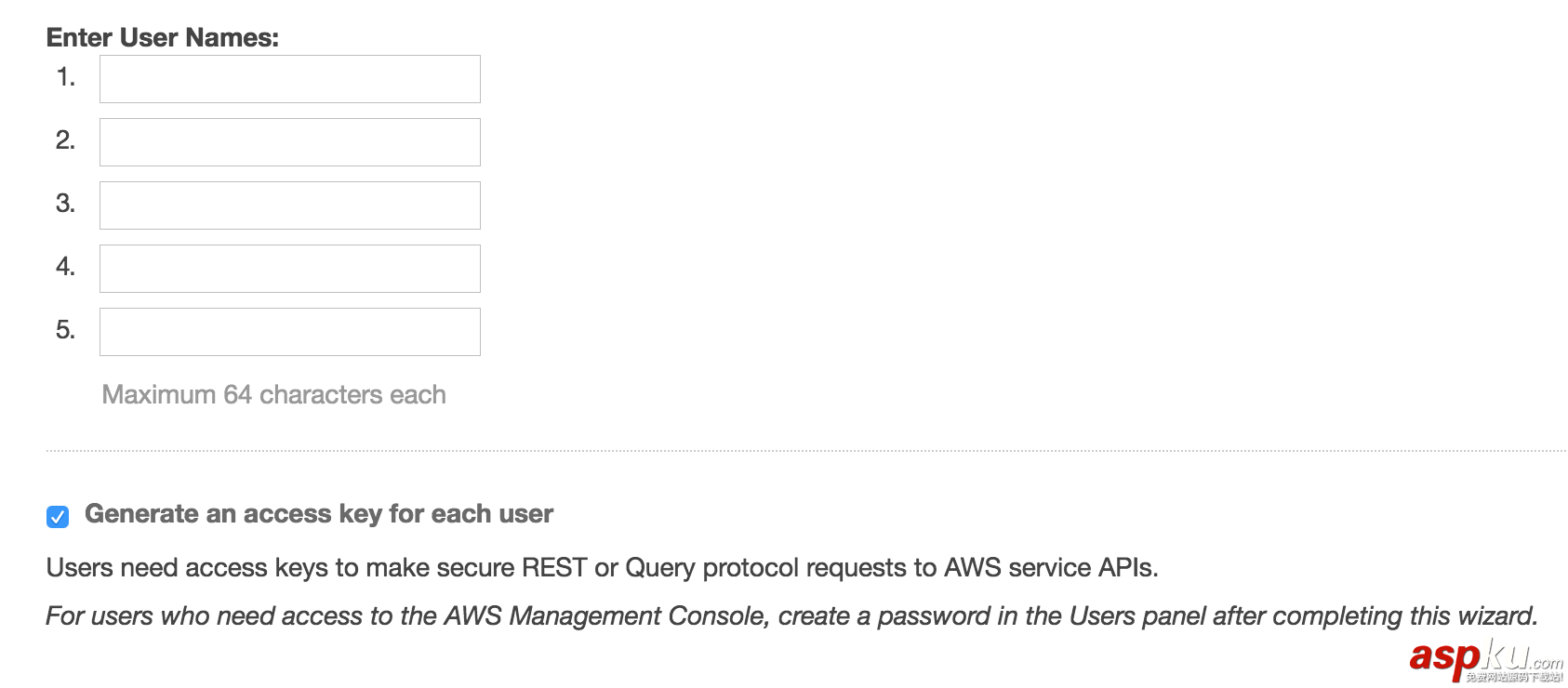Click the "Enter User Names:" heading

pyautogui.click(x=162, y=37)
